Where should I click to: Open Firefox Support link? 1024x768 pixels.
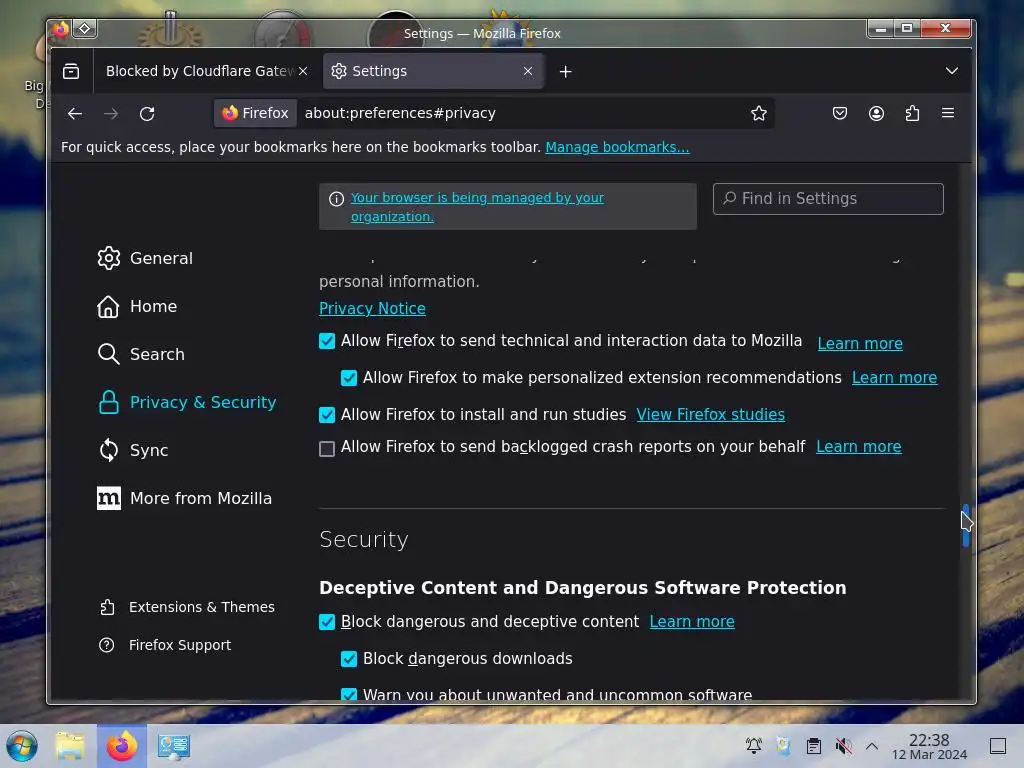tap(165, 645)
